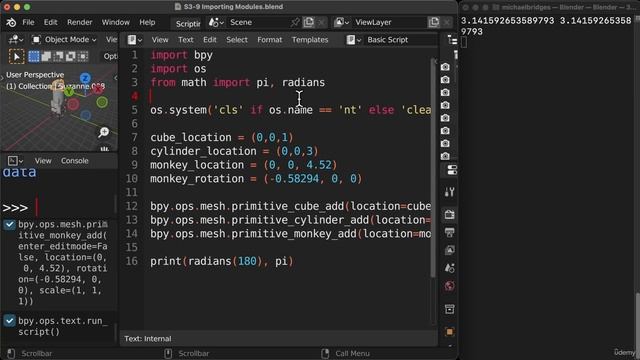Click the Text: Internal footer label
The height and width of the screenshot is (360, 640).
(x=148, y=339)
